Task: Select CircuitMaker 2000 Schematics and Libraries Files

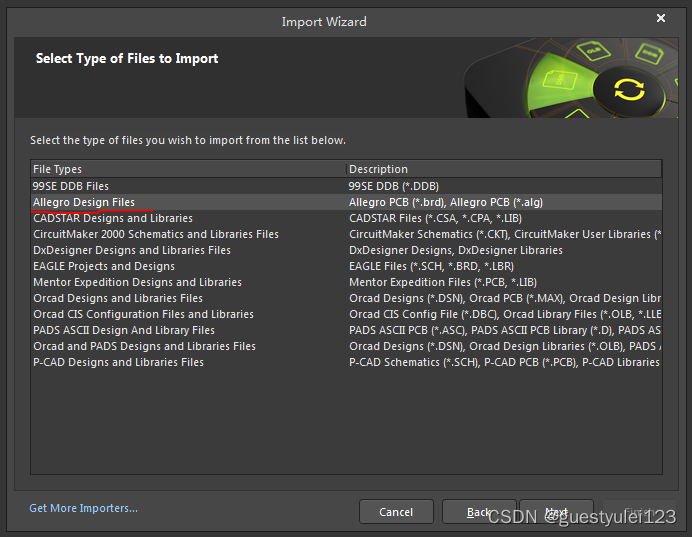Action: [156, 234]
